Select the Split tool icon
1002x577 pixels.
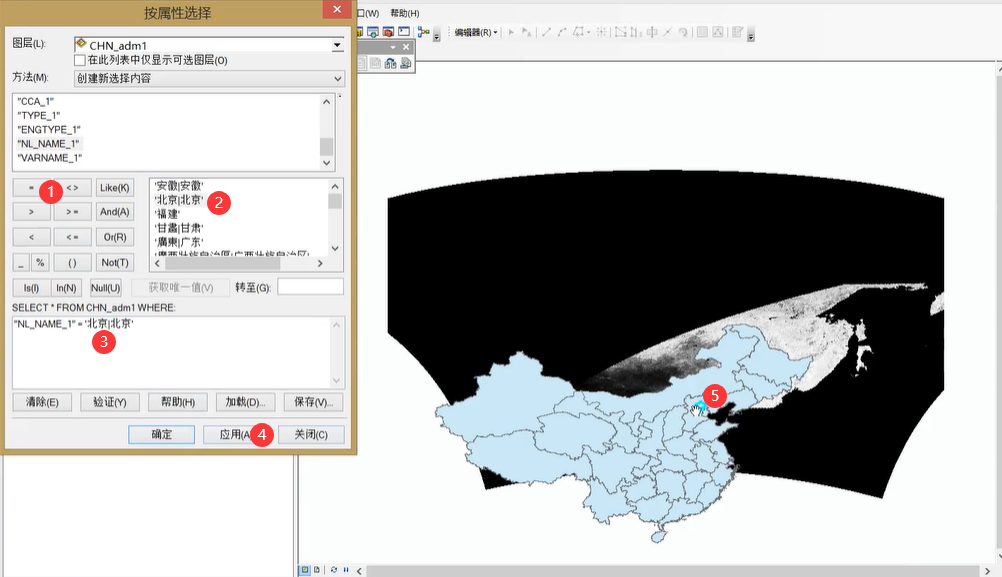point(667,32)
